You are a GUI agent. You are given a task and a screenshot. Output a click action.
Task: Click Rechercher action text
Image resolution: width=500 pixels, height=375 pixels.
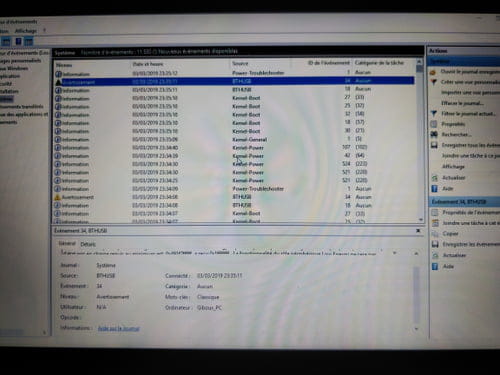coord(457,135)
